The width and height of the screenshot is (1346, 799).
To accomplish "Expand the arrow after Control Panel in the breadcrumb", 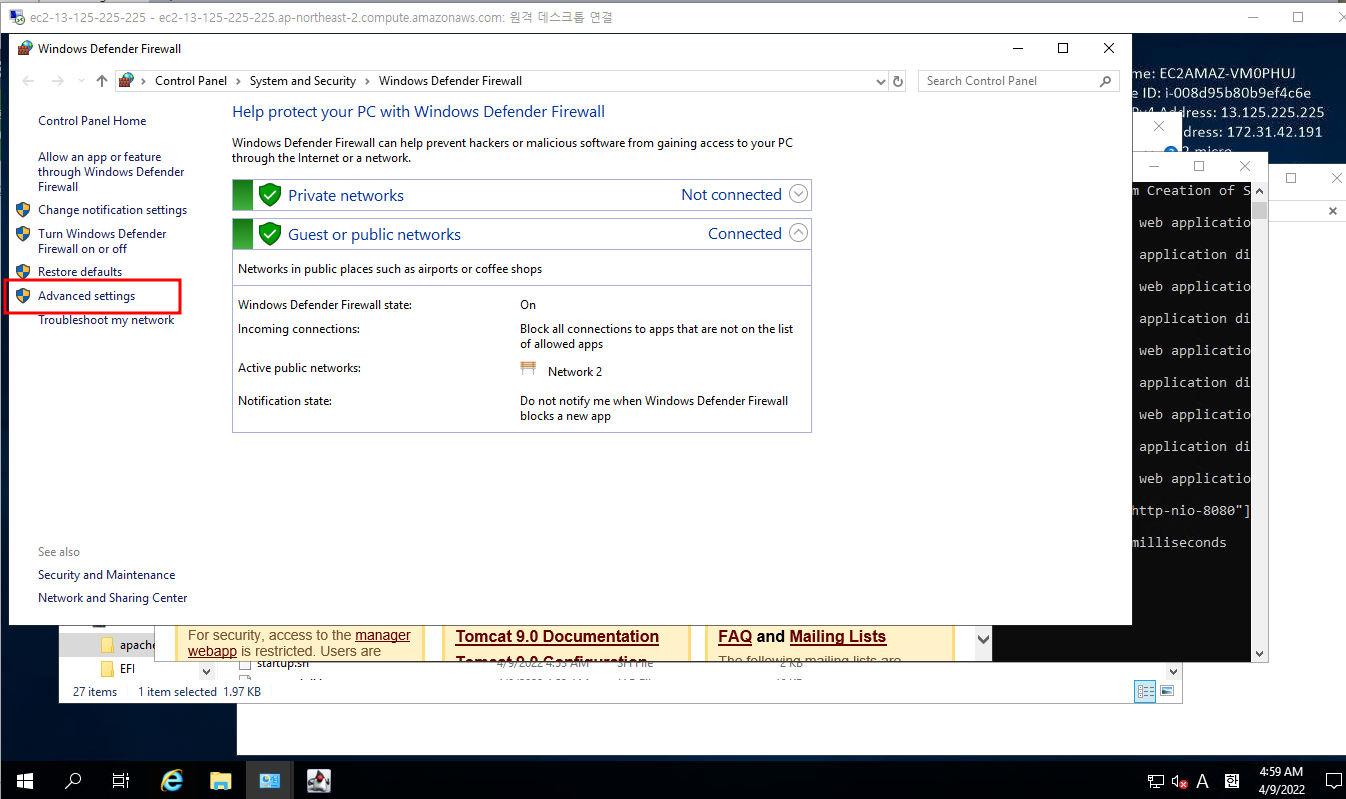I will (x=238, y=81).
